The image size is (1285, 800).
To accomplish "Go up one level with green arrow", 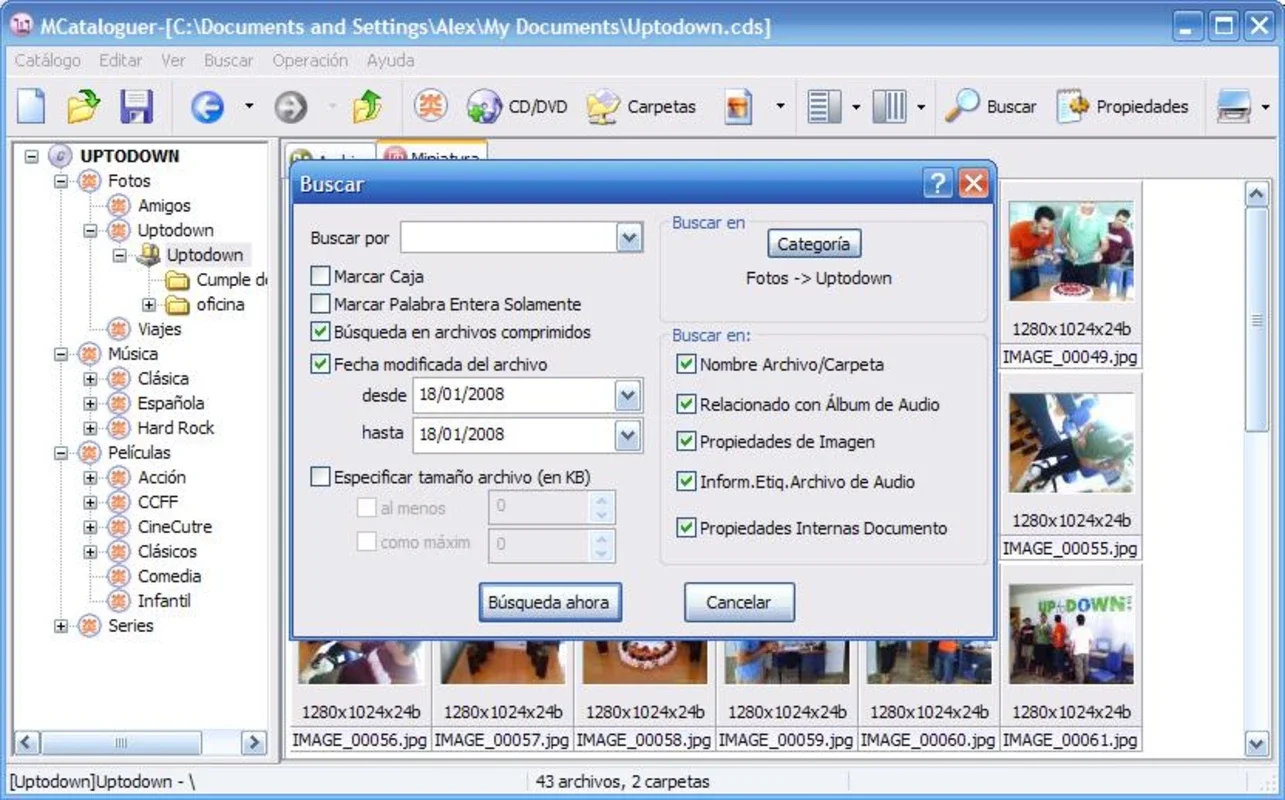I will coord(368,106).
